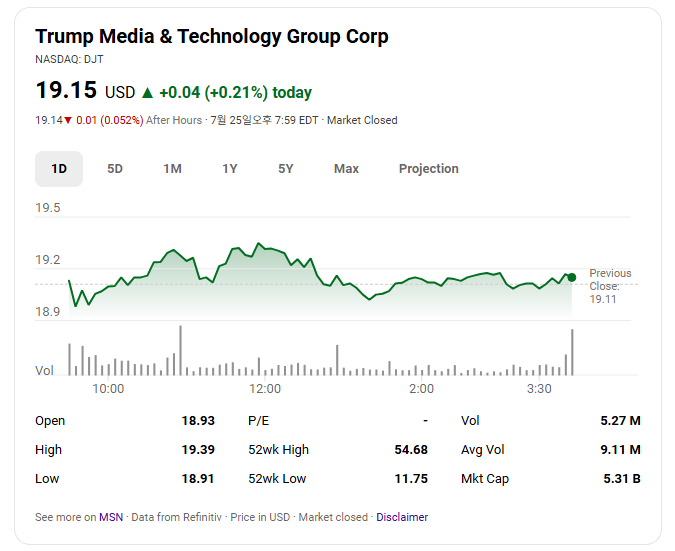Click the tallest volume bar near 11:00
The image size is (675, 551).
click(180, 350)
